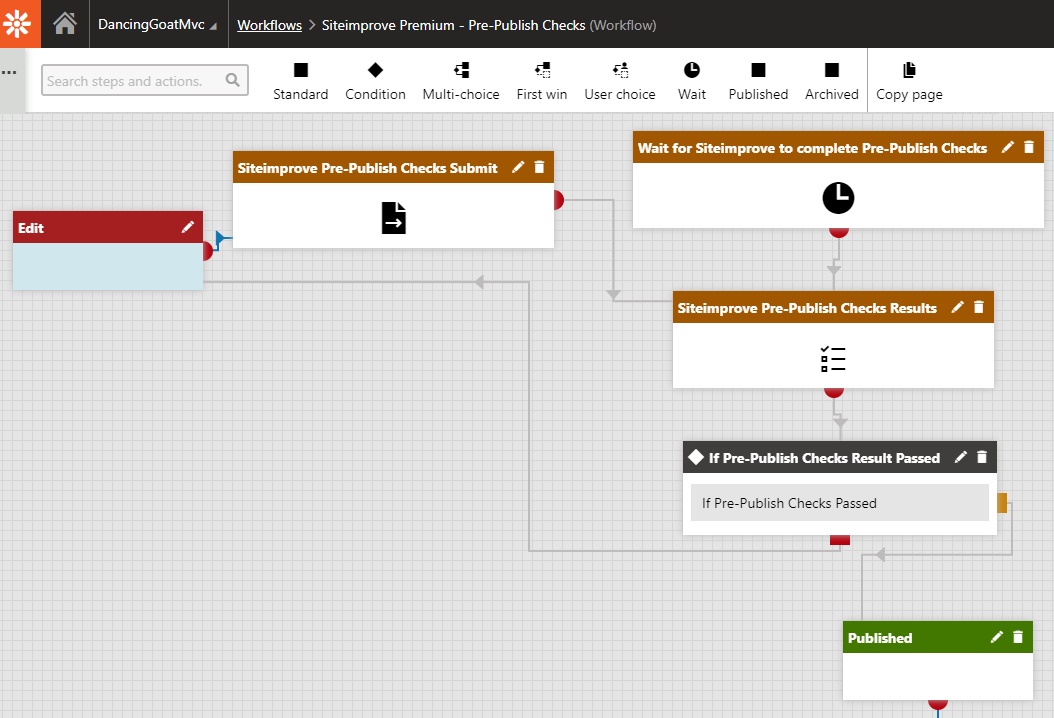
Task: Expand the side panel with the dots handle
Action: [9, 73]
